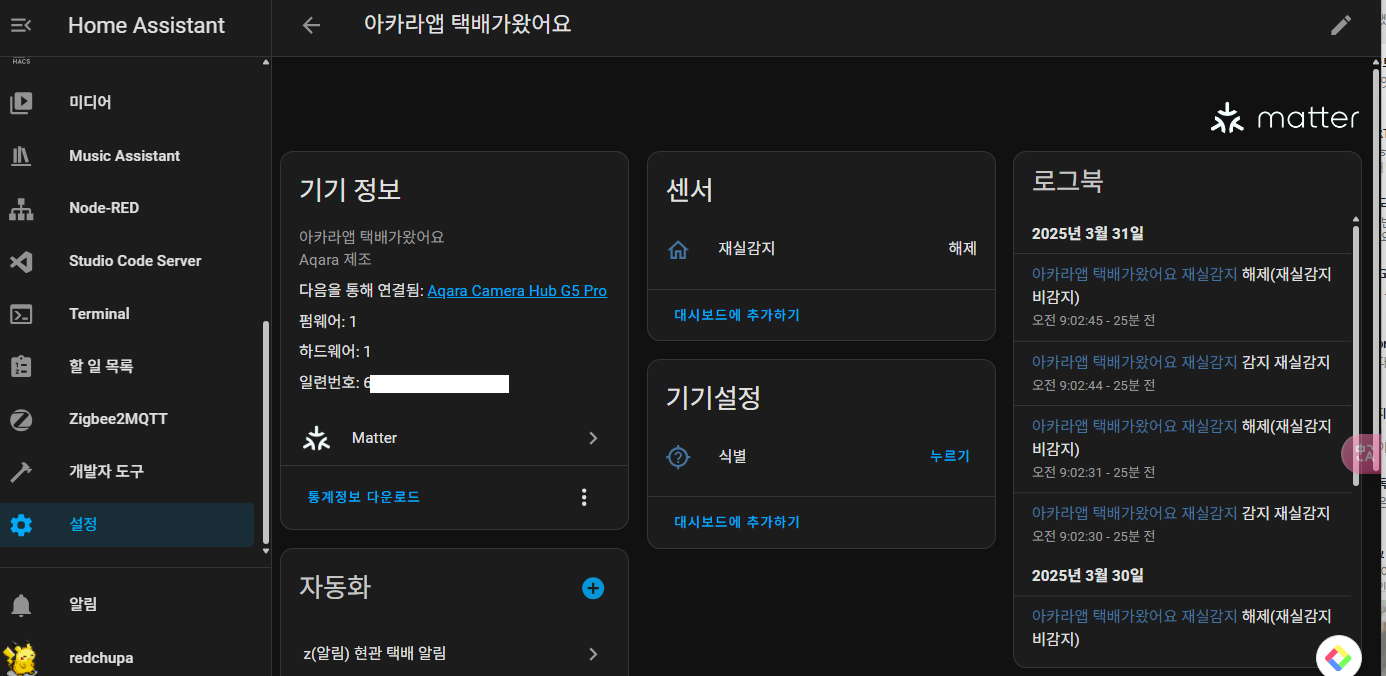The image size is (1386, 676).
Task: Open the 알림 bell icon
Action: (x=21, y=604)
